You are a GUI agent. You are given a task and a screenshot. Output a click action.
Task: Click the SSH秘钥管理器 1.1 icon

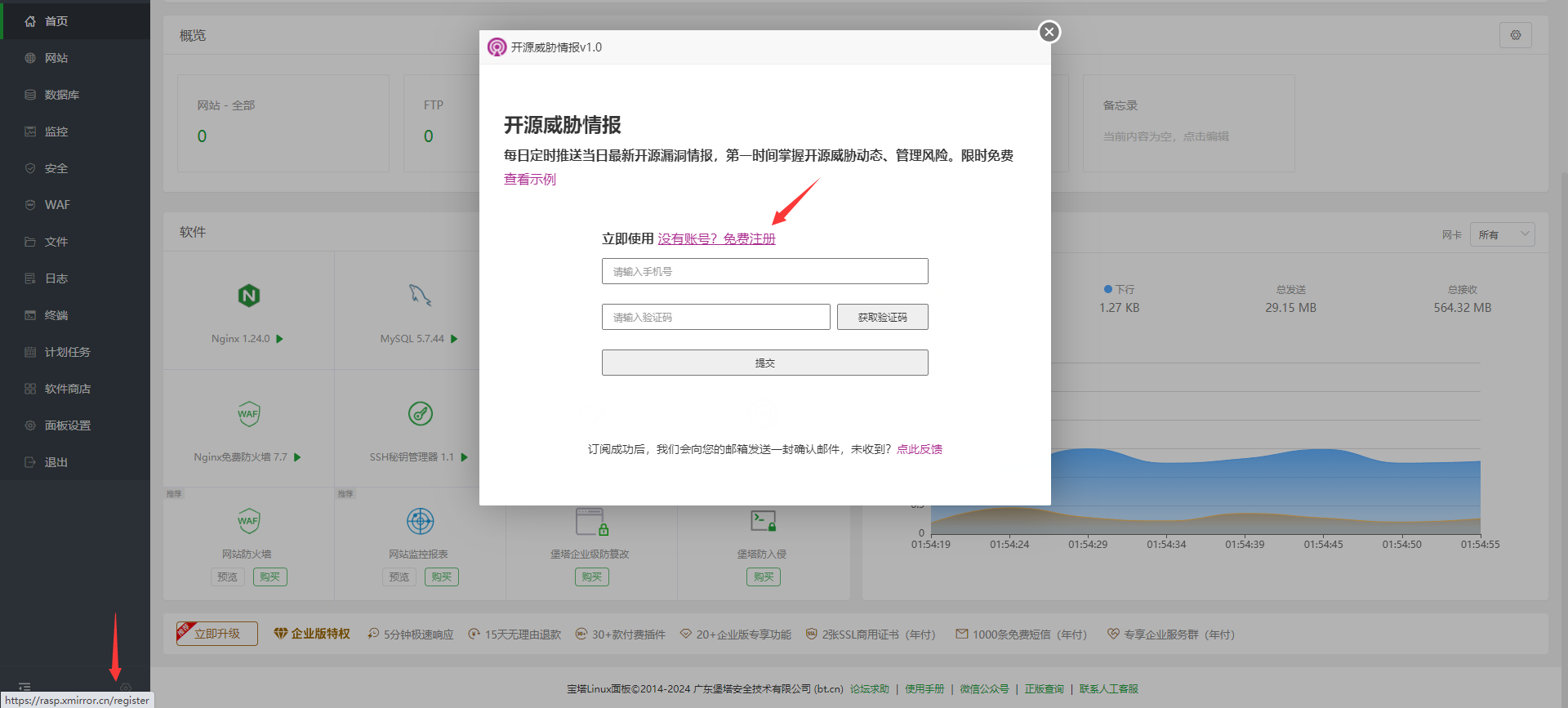coord(421,414)
